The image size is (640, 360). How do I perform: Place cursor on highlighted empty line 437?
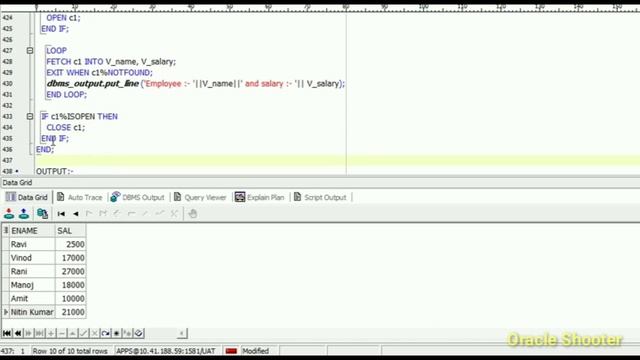coord(337,160)
